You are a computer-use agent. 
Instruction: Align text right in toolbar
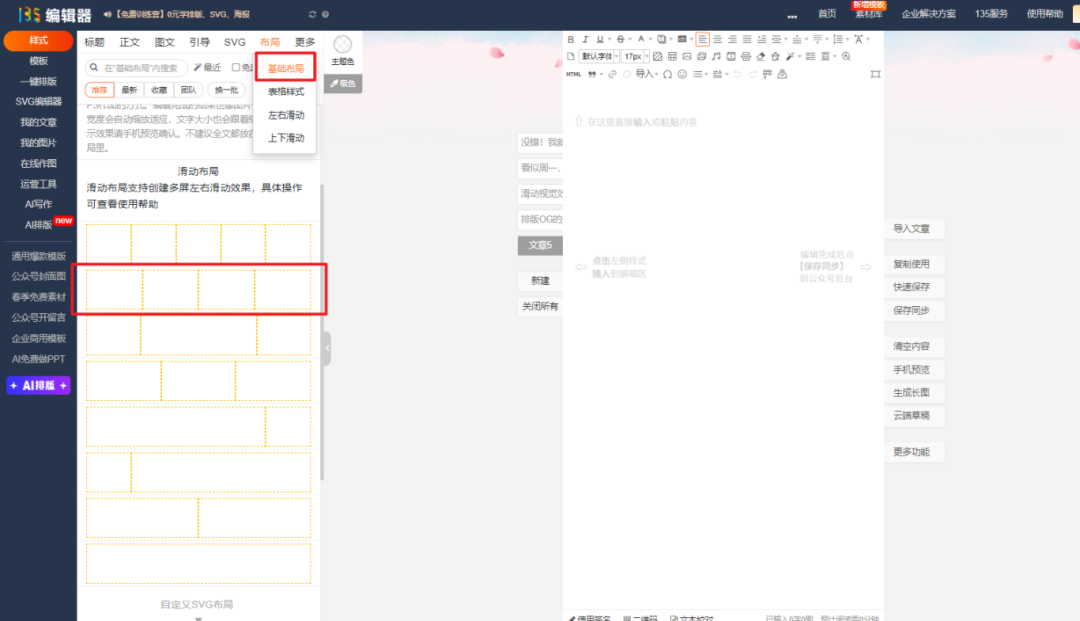732,39
